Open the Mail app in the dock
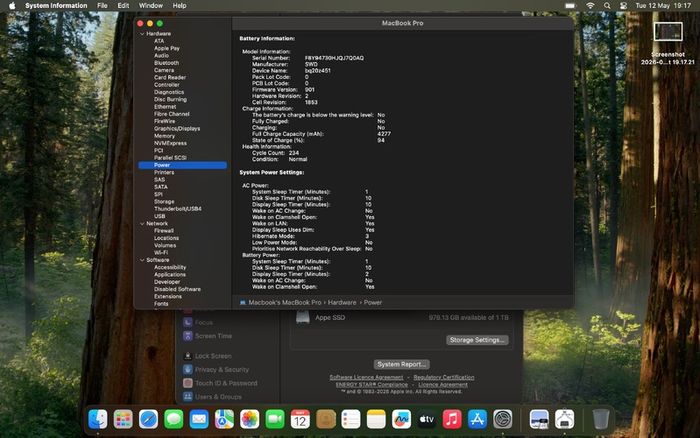 (199, 420)
